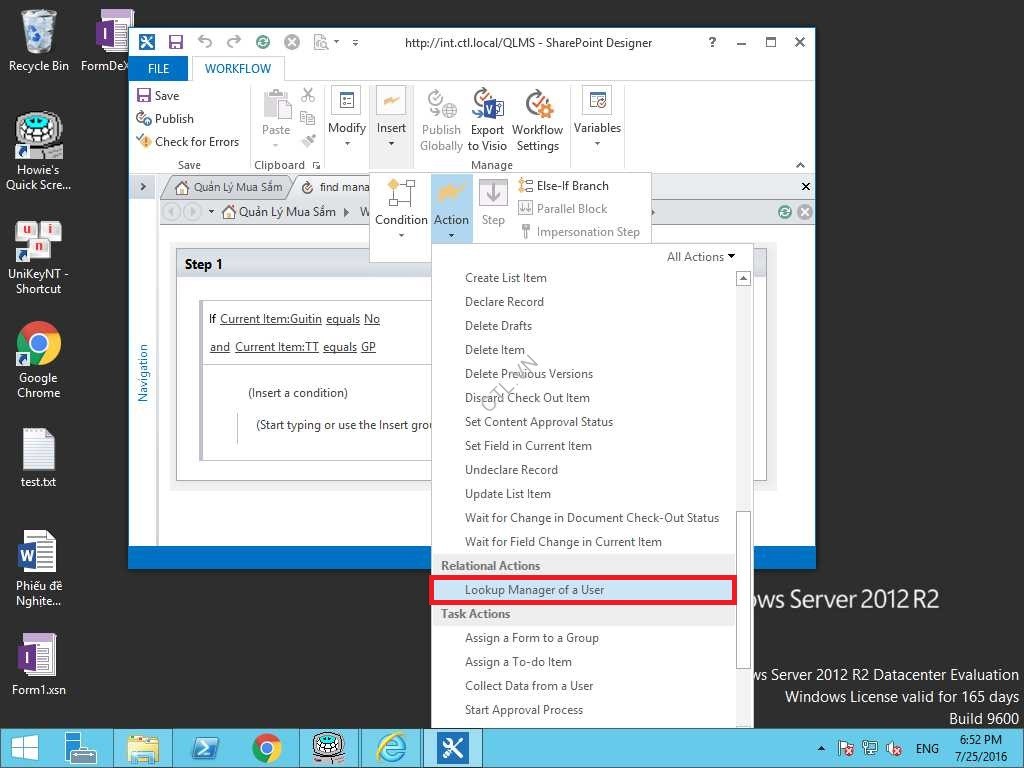Open the Modify dropdown
This screenshot has width=1024, height=768.
[347, 120]
